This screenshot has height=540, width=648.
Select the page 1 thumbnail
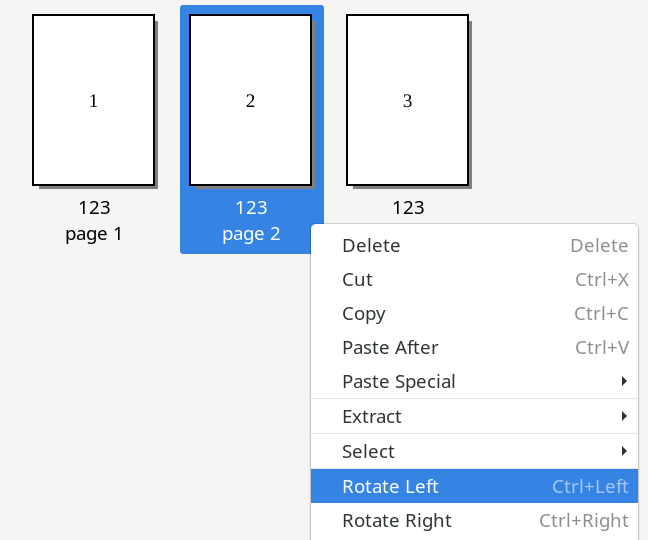pos(94,100)
